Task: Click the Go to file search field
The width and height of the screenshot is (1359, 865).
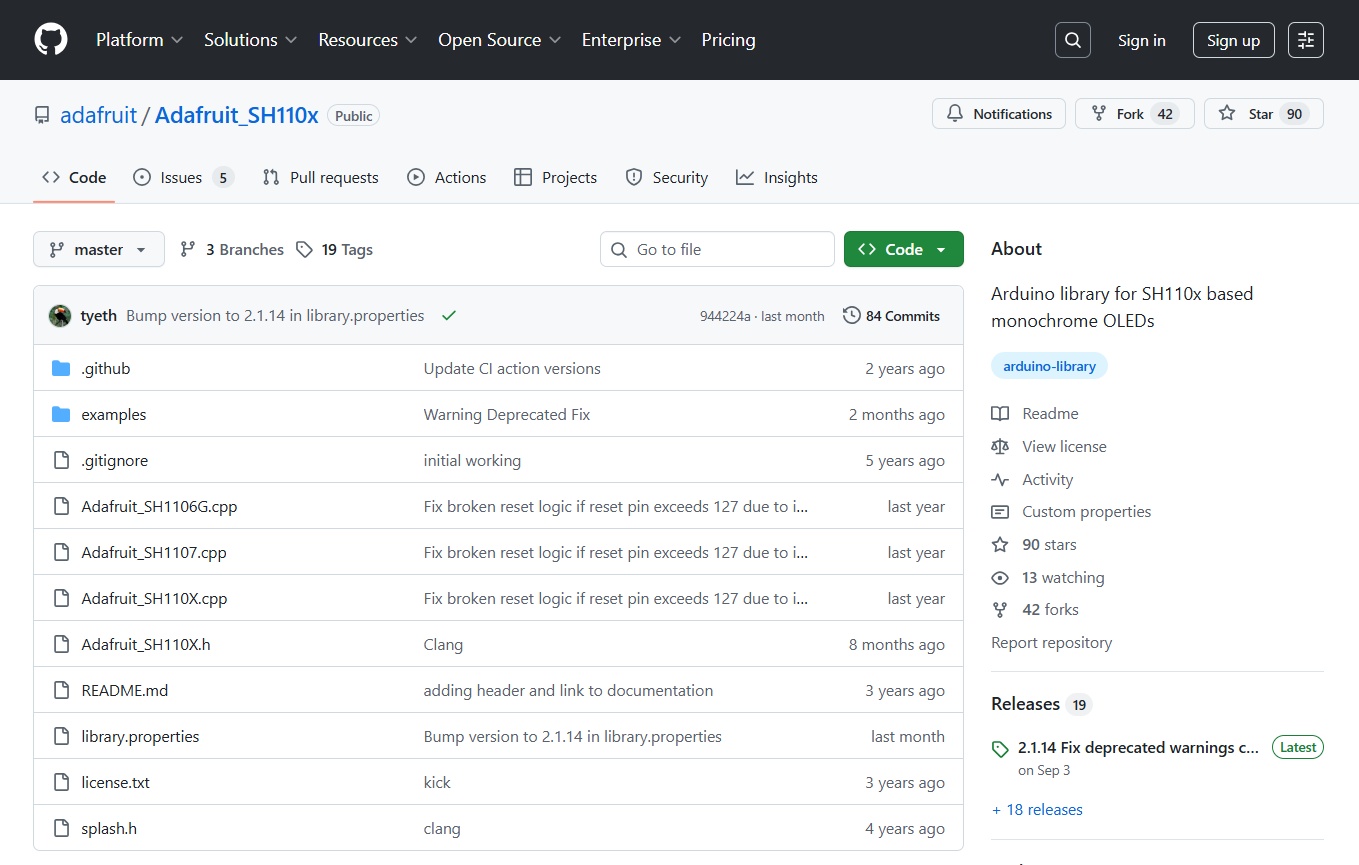Action: (717, 250)
